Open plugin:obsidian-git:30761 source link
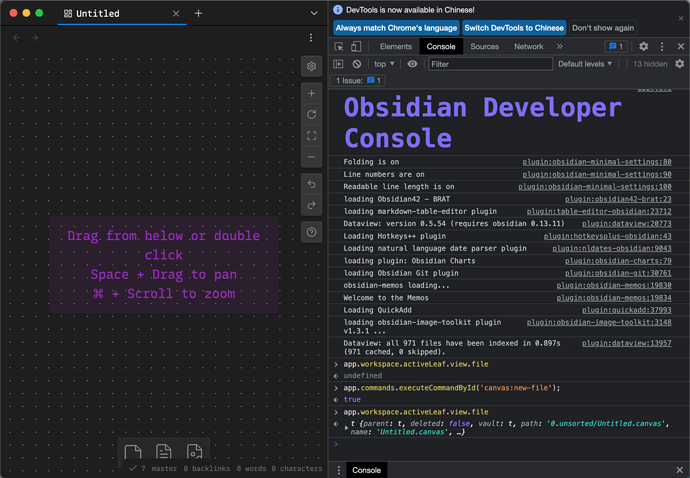This screenshot has height=478, width=690. [x=618, y=273]
